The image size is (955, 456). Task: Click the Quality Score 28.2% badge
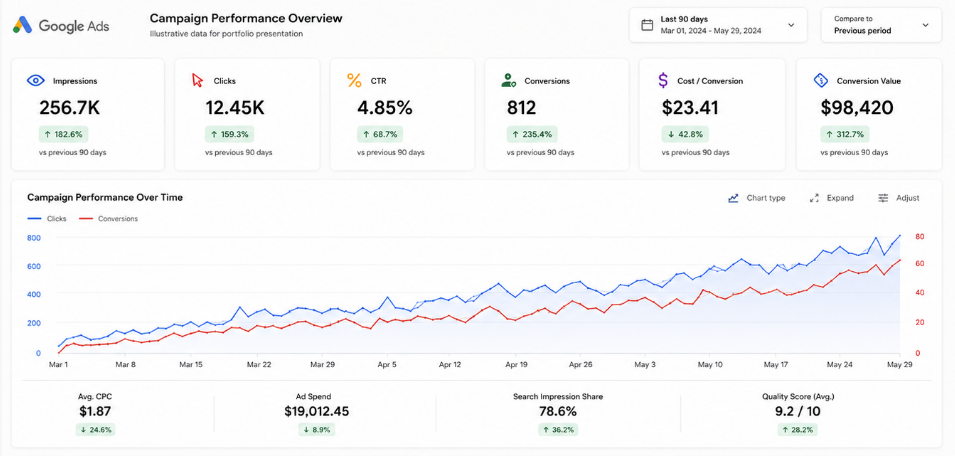coord(797,430)
